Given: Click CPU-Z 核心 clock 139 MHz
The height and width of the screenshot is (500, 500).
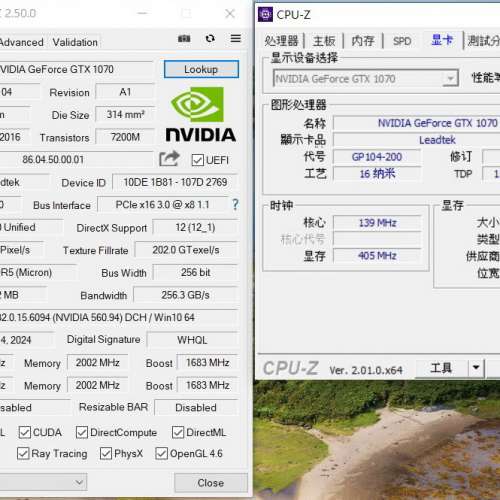Looking at the screenshot, I should [377, 223].
